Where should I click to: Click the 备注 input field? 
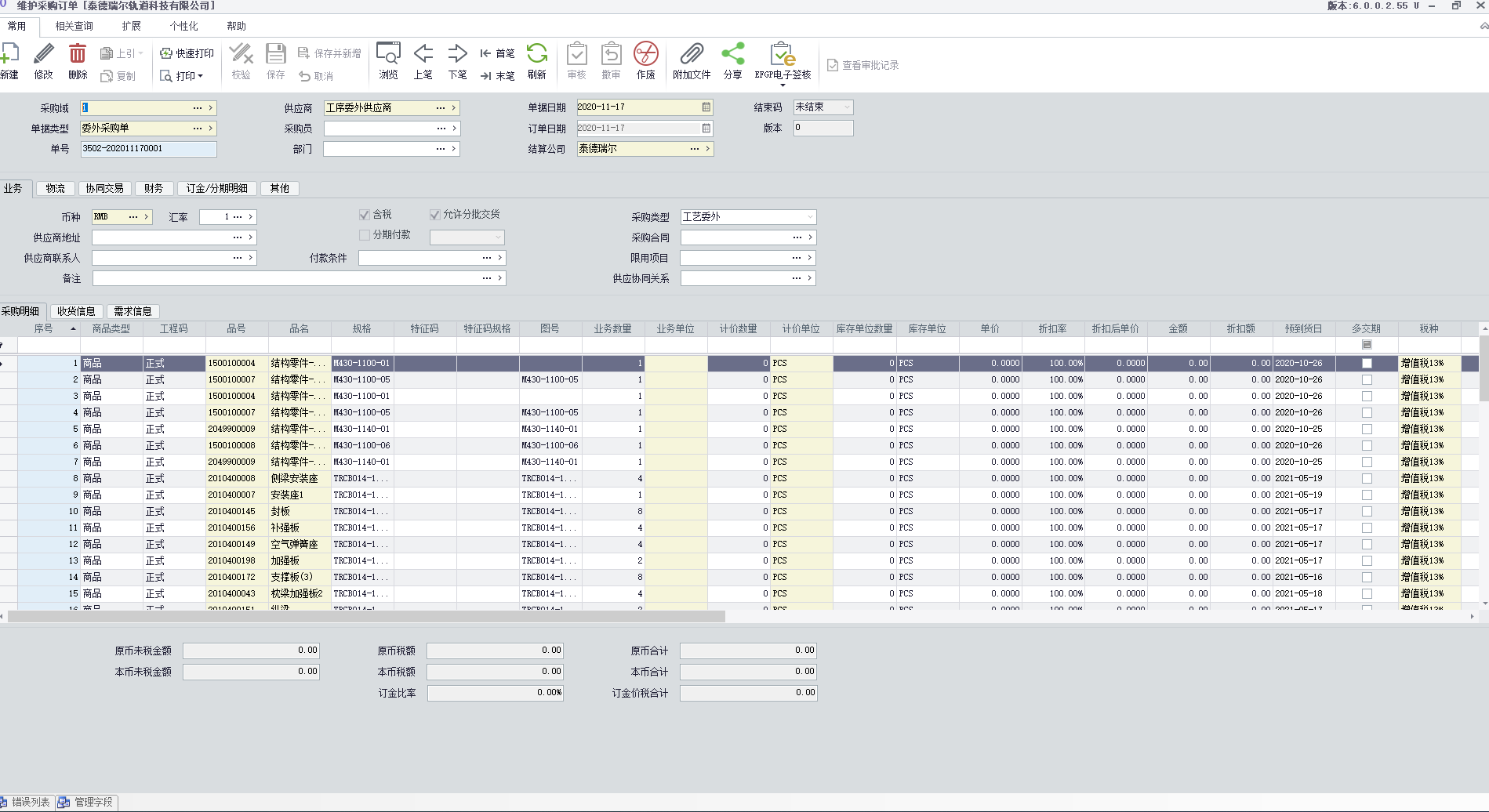(299, 278)
